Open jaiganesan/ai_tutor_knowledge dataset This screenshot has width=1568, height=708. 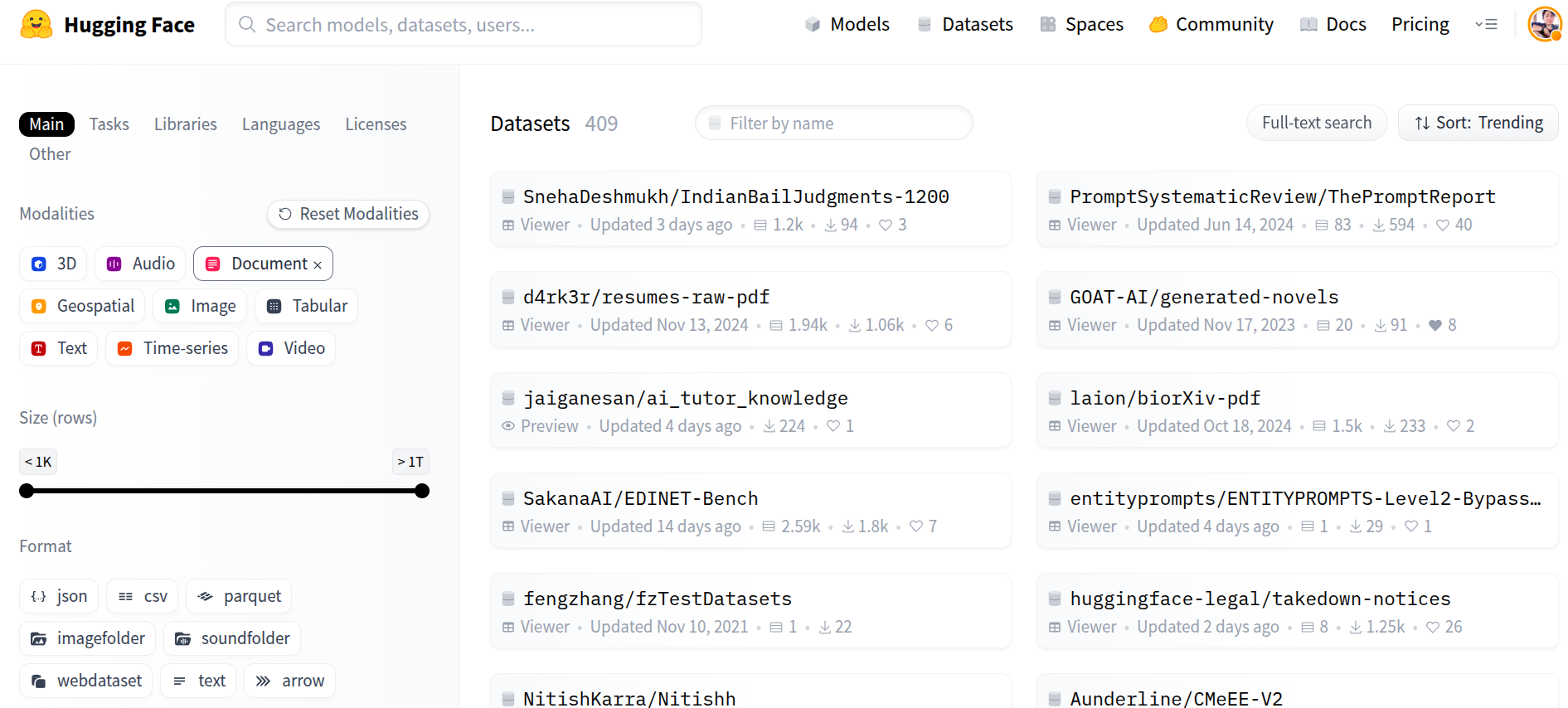(750, 410)
